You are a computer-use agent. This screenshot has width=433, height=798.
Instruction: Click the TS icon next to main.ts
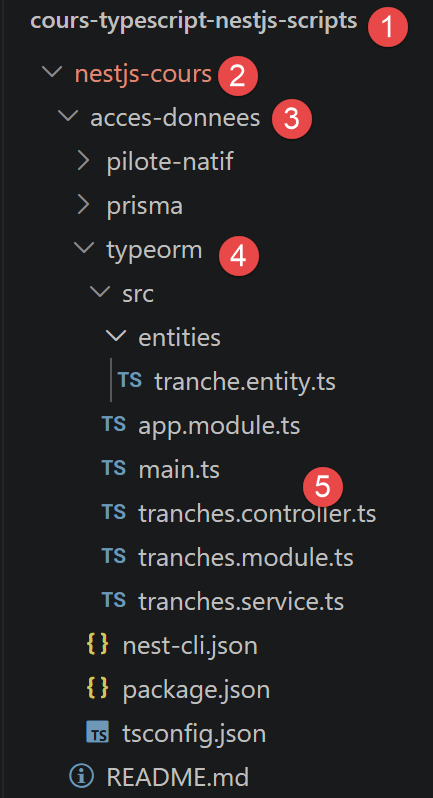114,469
